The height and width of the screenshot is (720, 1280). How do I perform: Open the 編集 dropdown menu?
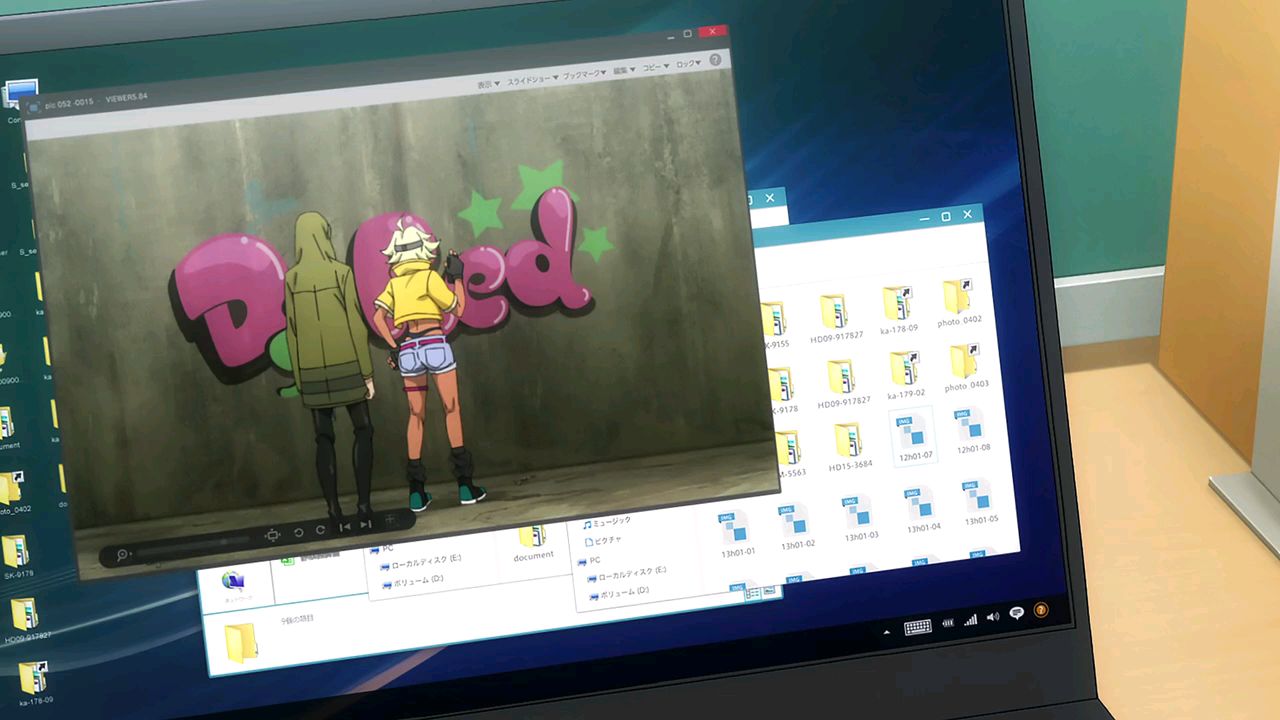point(624,70)
